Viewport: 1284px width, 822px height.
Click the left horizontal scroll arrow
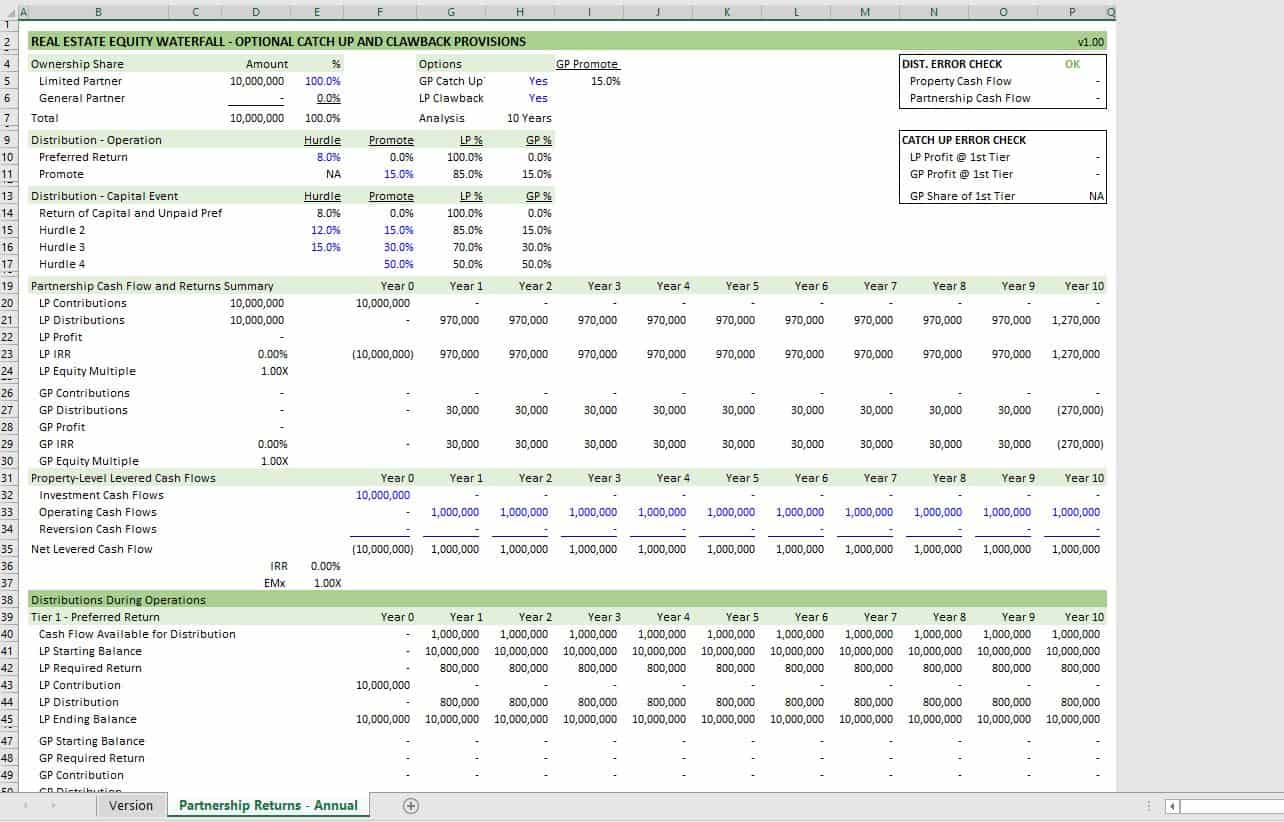click(x=1172, y=805)
